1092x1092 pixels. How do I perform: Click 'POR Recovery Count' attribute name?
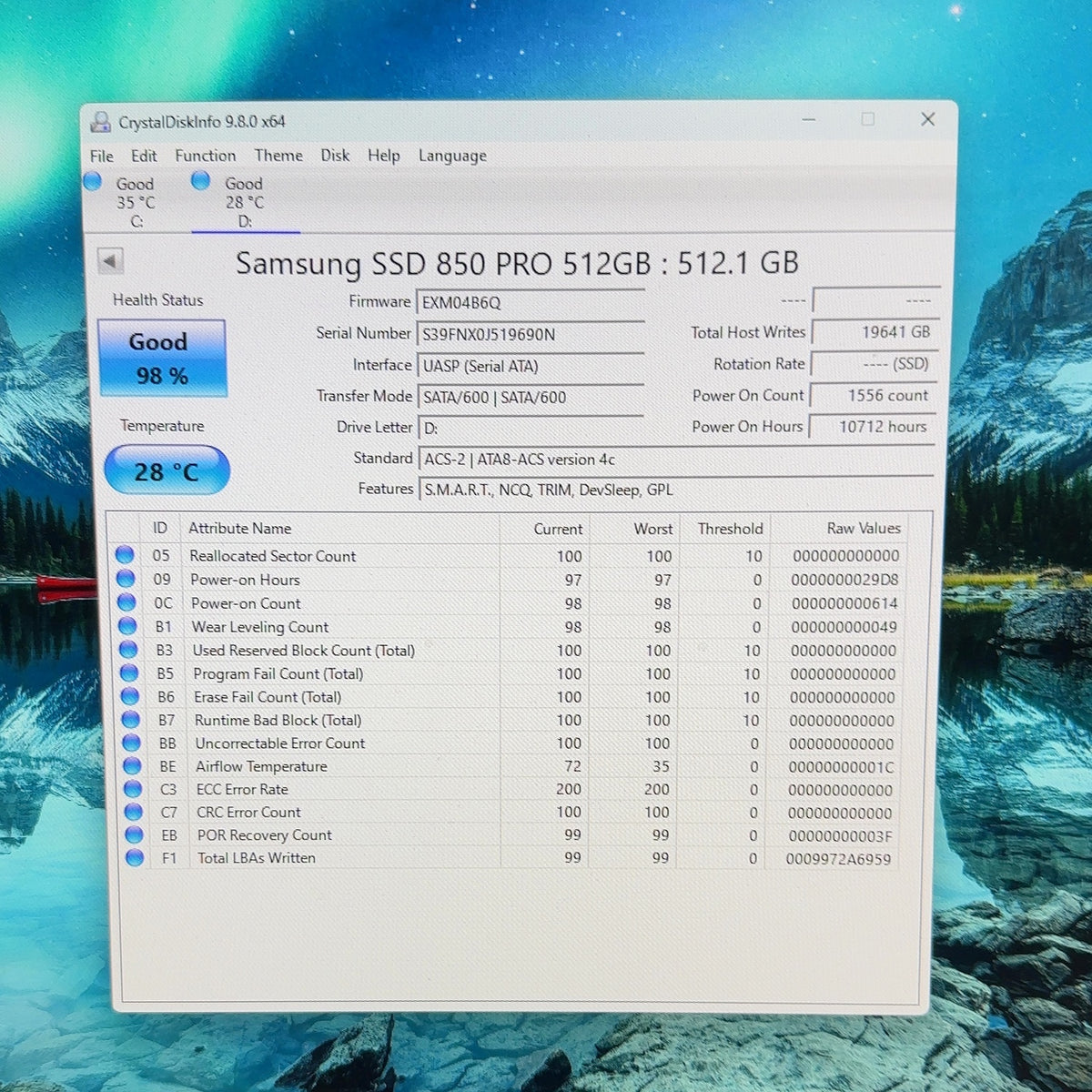coord(265,835)
